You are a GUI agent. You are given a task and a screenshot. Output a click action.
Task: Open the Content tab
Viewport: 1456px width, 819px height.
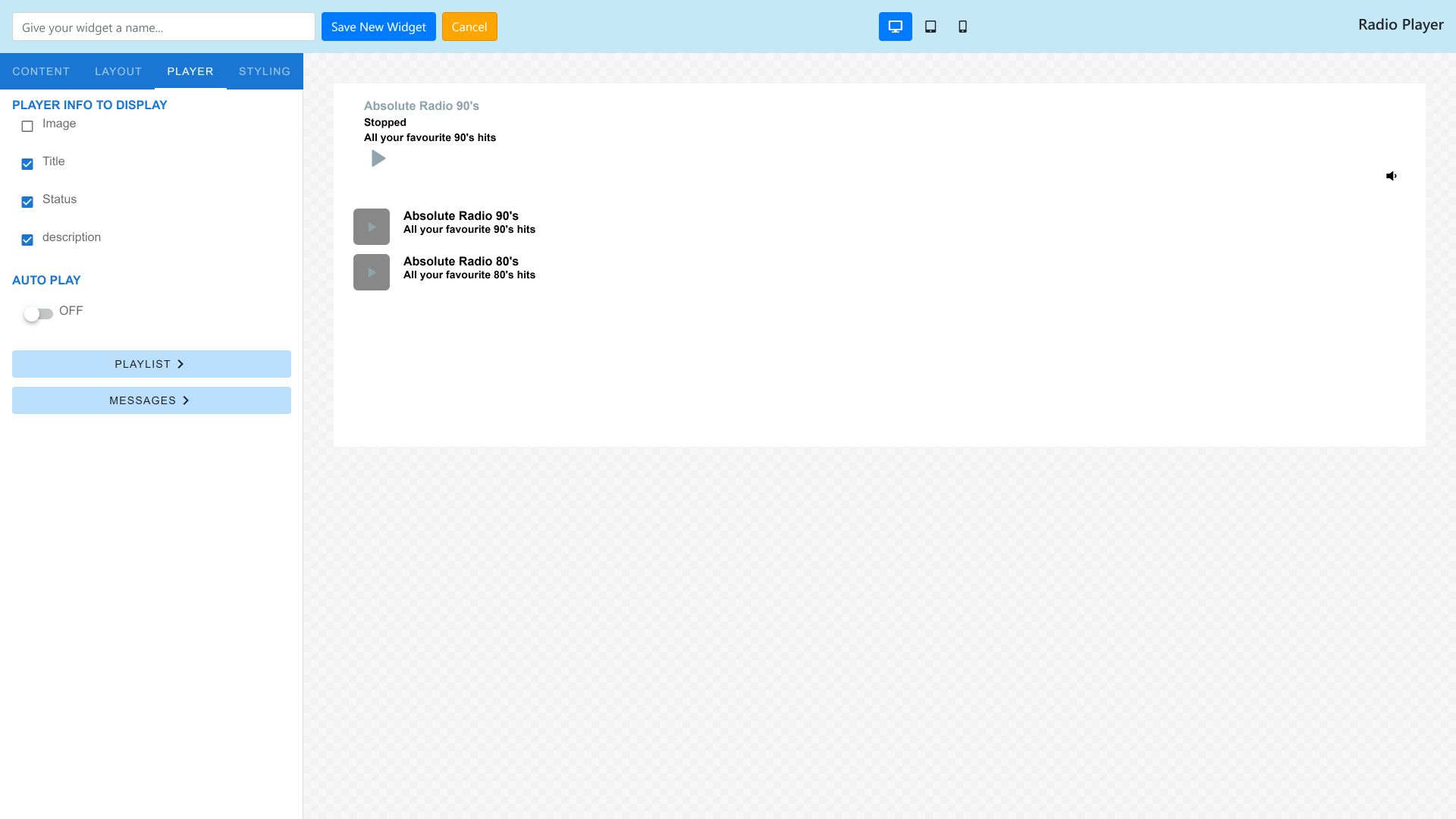coord(41,71)
